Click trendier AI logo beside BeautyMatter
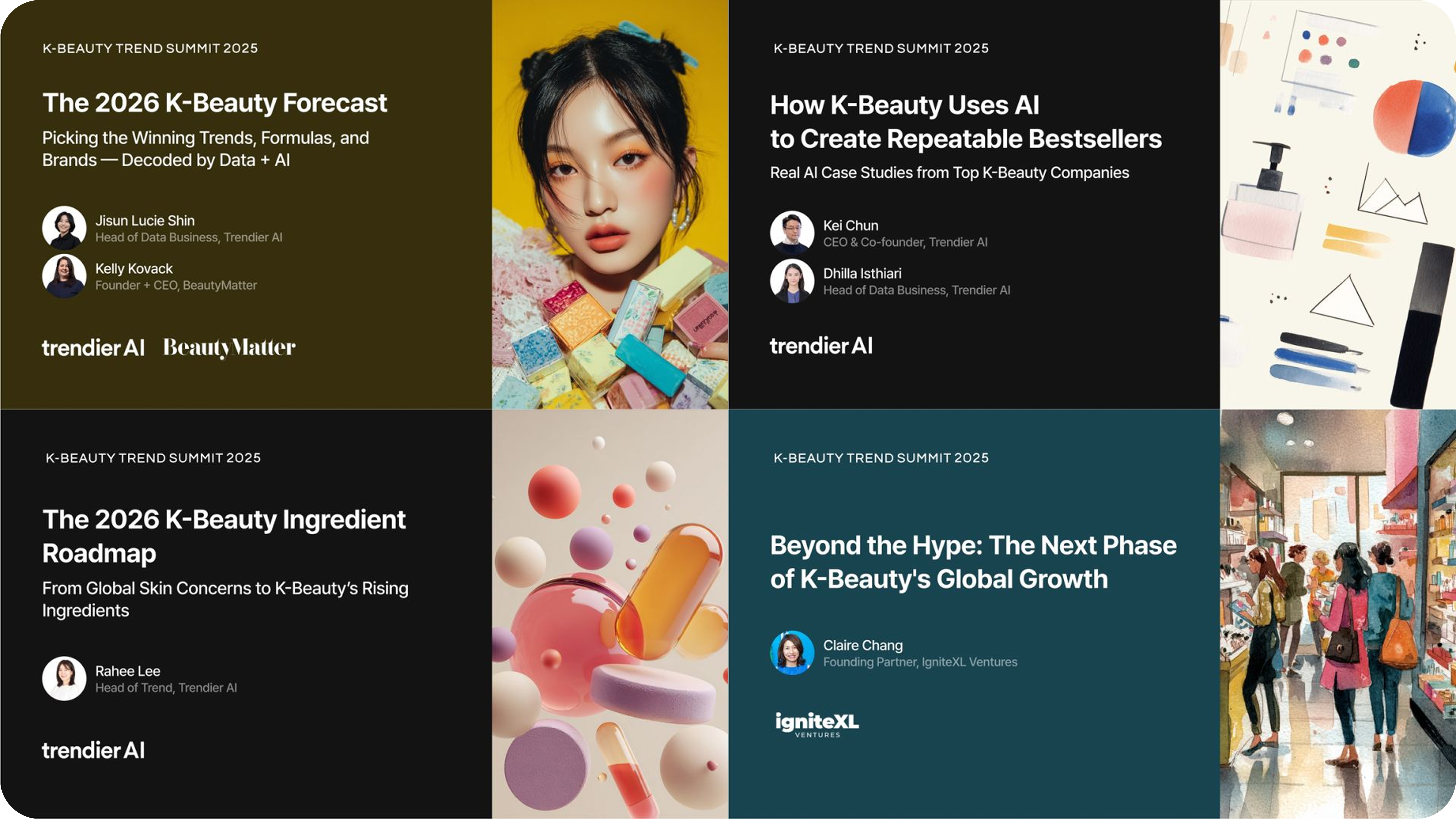 pyautogui.click(x=93, y=348)
